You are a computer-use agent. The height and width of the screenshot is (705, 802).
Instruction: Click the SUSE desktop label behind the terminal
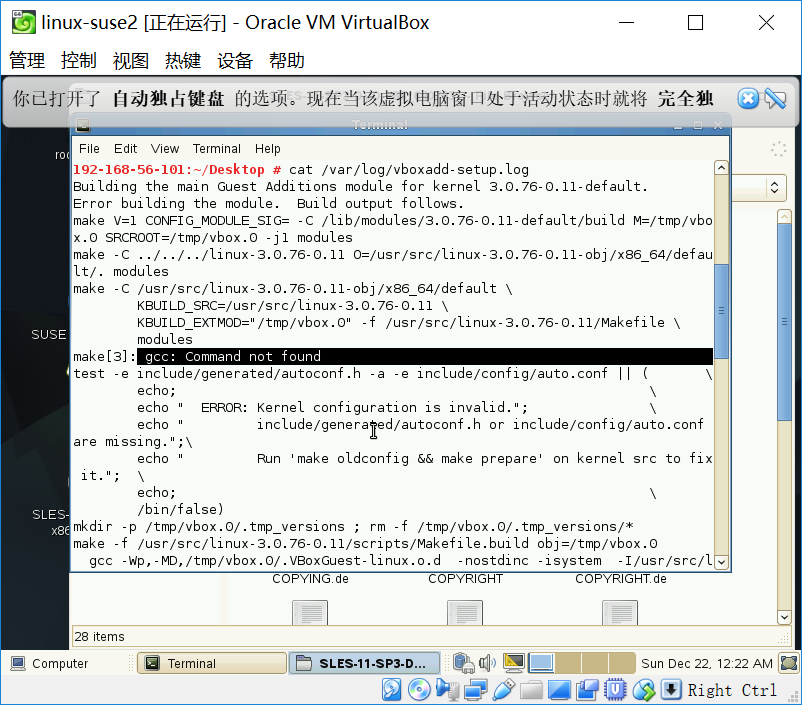[49, 335]
